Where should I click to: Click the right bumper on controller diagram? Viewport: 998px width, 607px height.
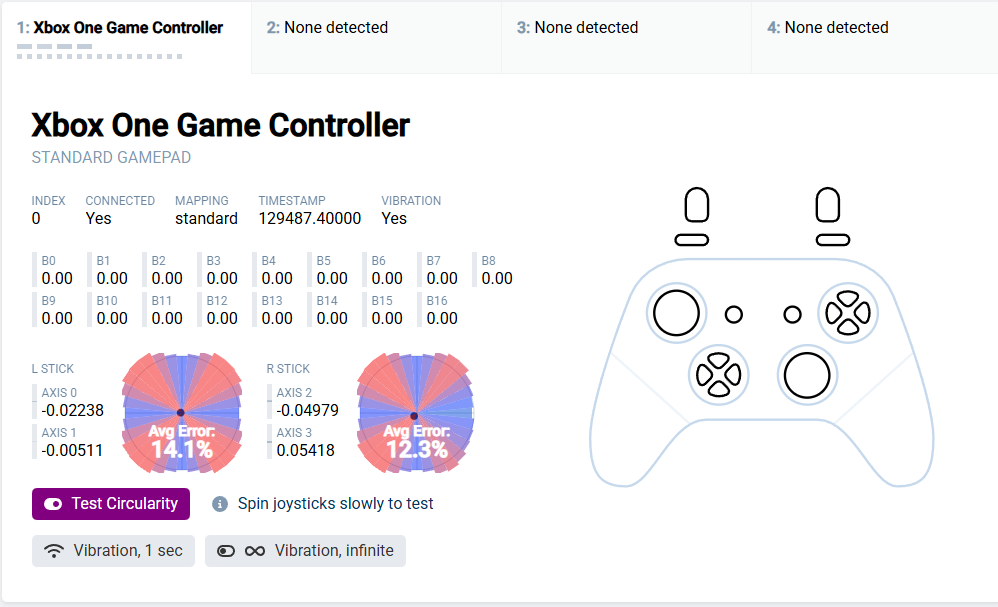833,240
